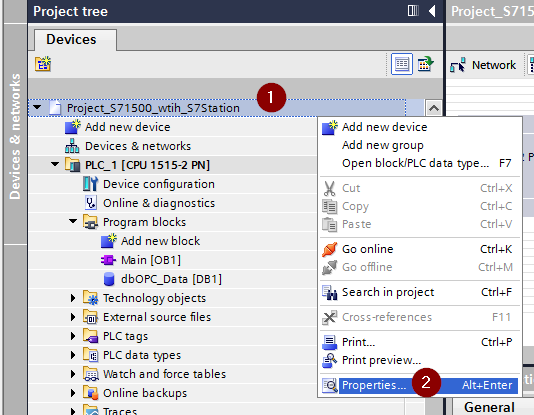
Task: Open the General tab in the properties area
Action: (x=489, y=407)
